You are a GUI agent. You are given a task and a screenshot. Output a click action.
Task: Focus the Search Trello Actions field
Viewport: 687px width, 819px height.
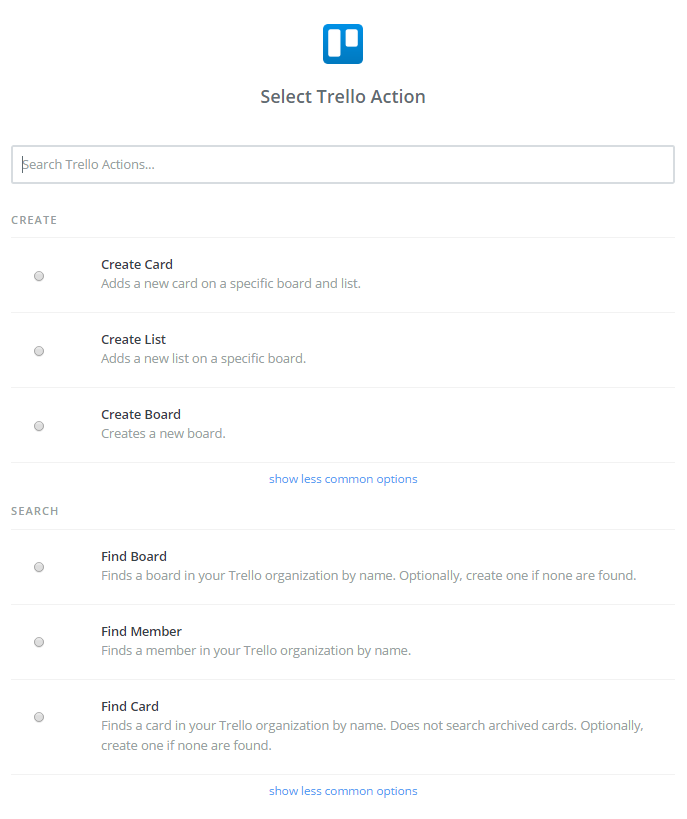(343, 165)
